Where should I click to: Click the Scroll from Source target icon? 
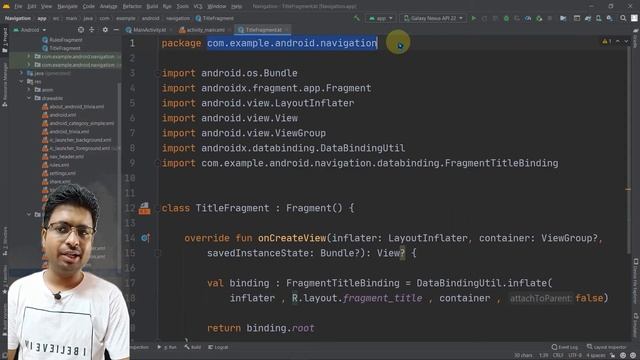pos(81,30)
